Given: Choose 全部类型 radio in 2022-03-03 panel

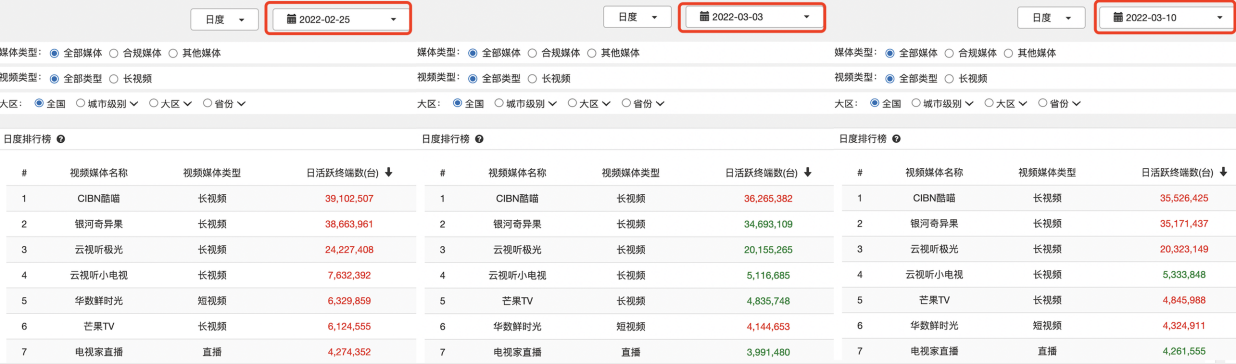Looking at the screenshot, I should (x=473, y=78).
